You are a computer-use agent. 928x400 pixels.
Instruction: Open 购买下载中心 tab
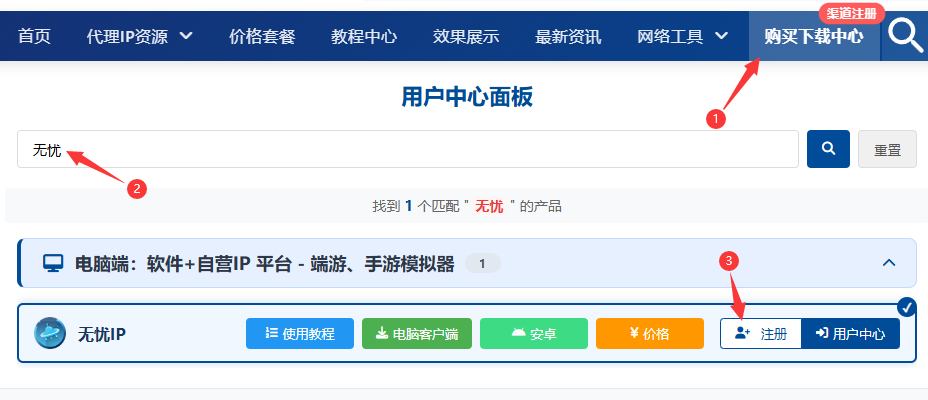coord(814,37)
